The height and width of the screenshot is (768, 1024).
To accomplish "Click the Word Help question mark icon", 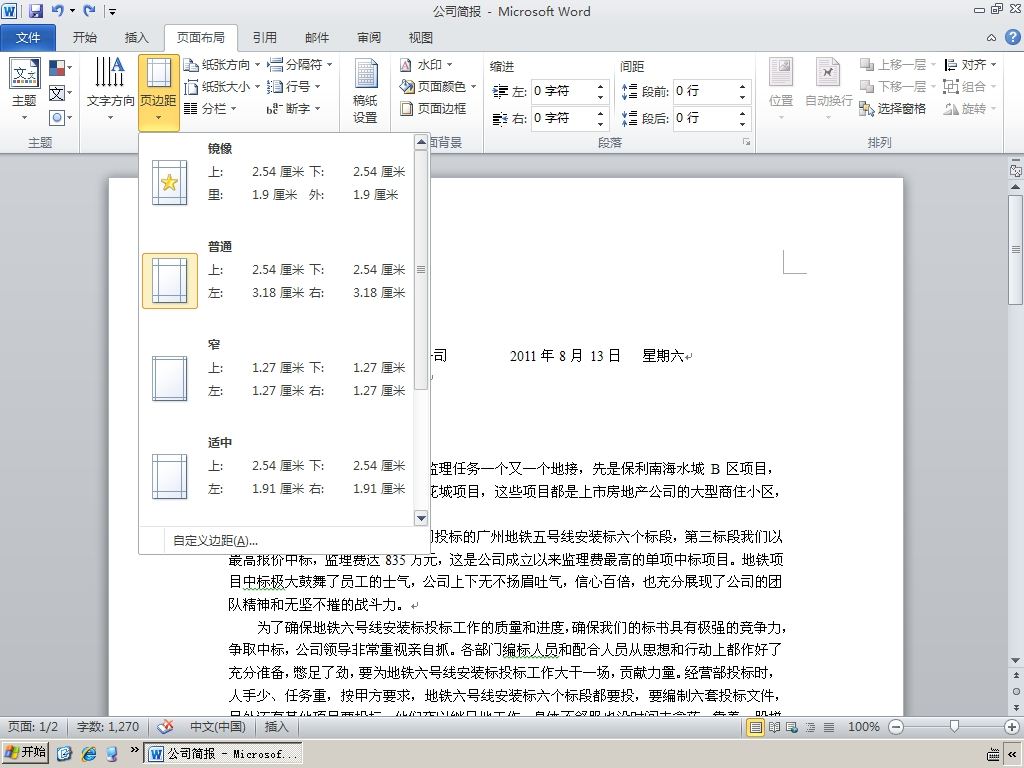I will (x=1012, y=37).
